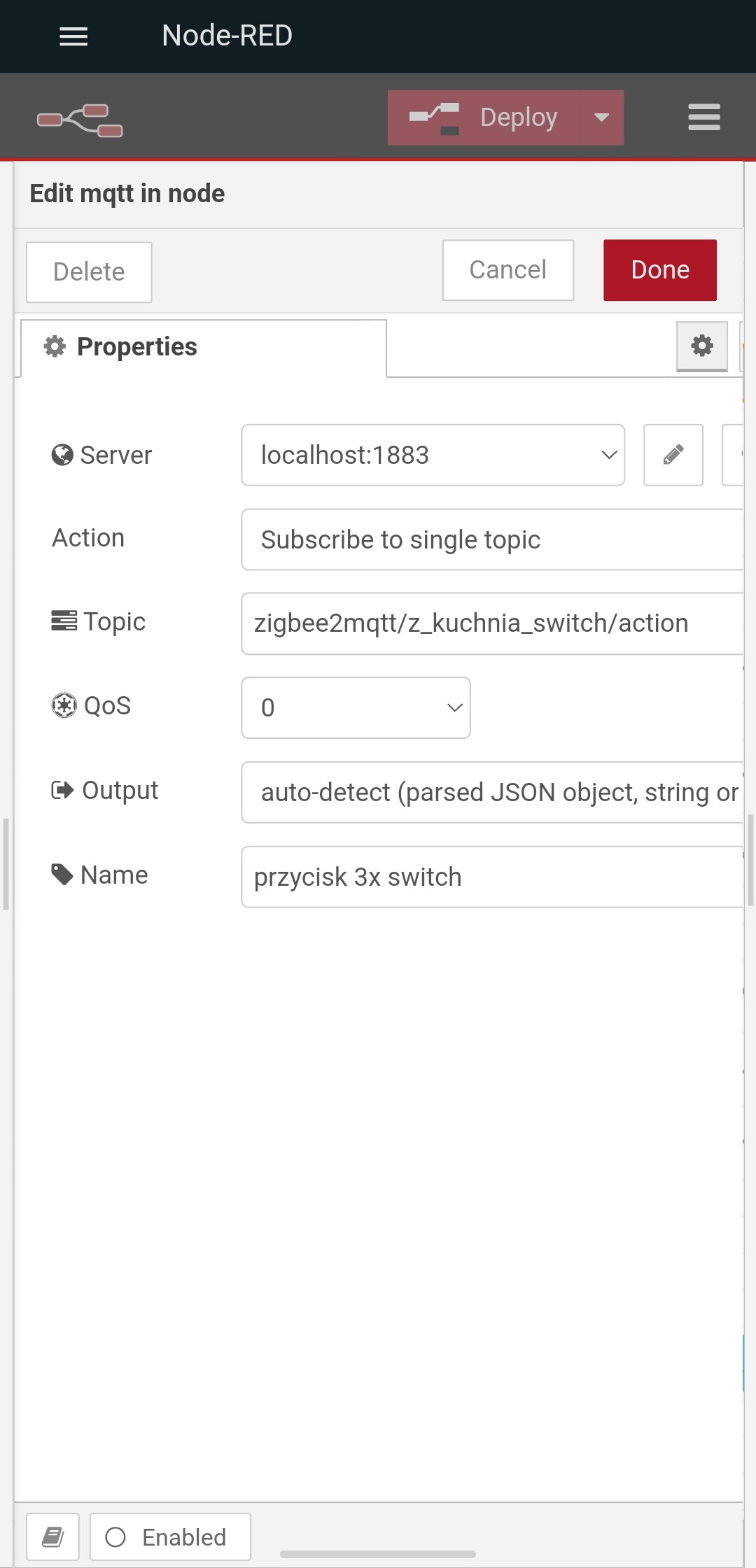
Task: Open the Action Subscribe to single topic dropdown
Action: pyautogui.click(x=492, y=539)
